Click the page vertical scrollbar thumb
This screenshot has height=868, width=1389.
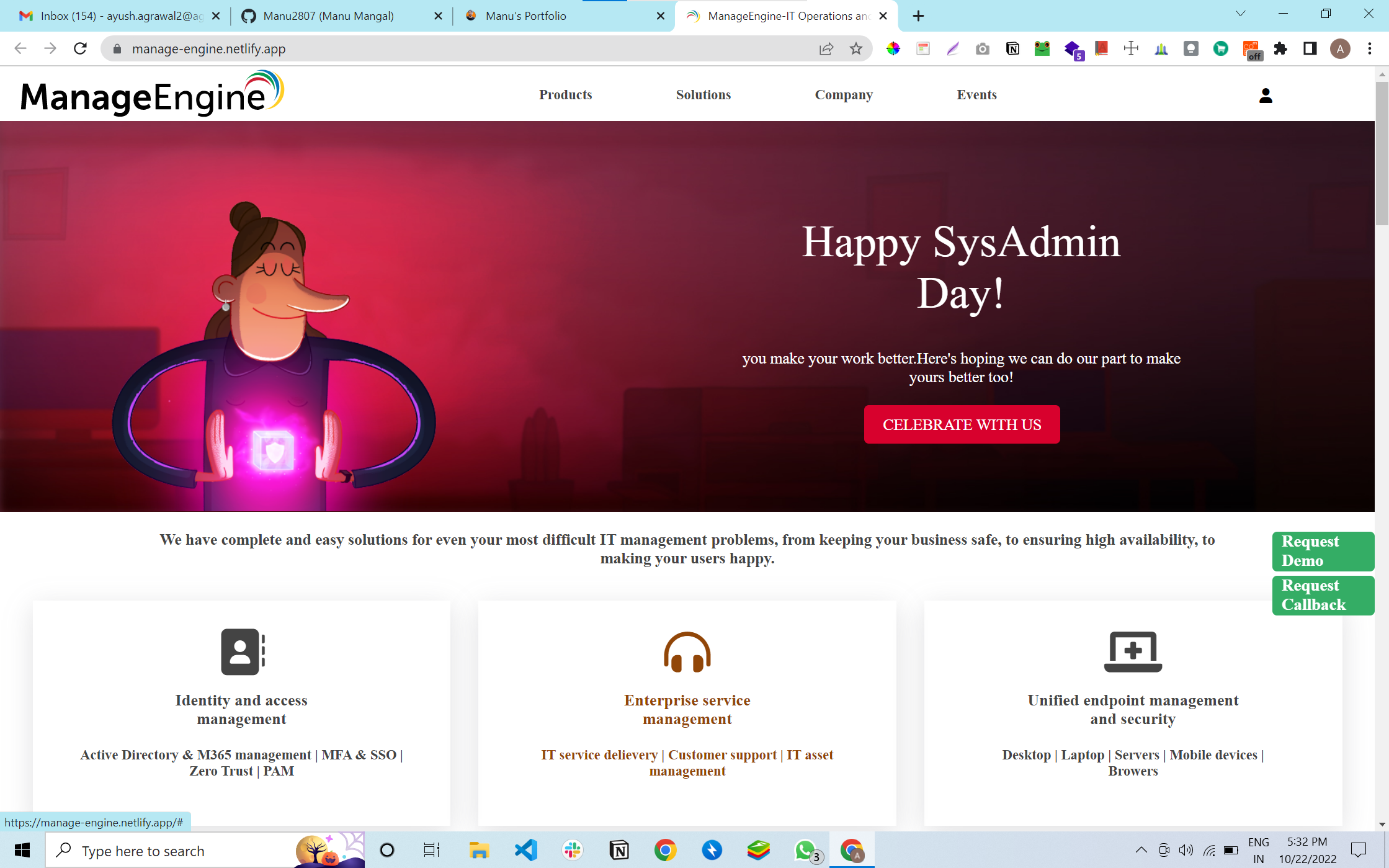pyautogui.click(x=1382, y=152)
